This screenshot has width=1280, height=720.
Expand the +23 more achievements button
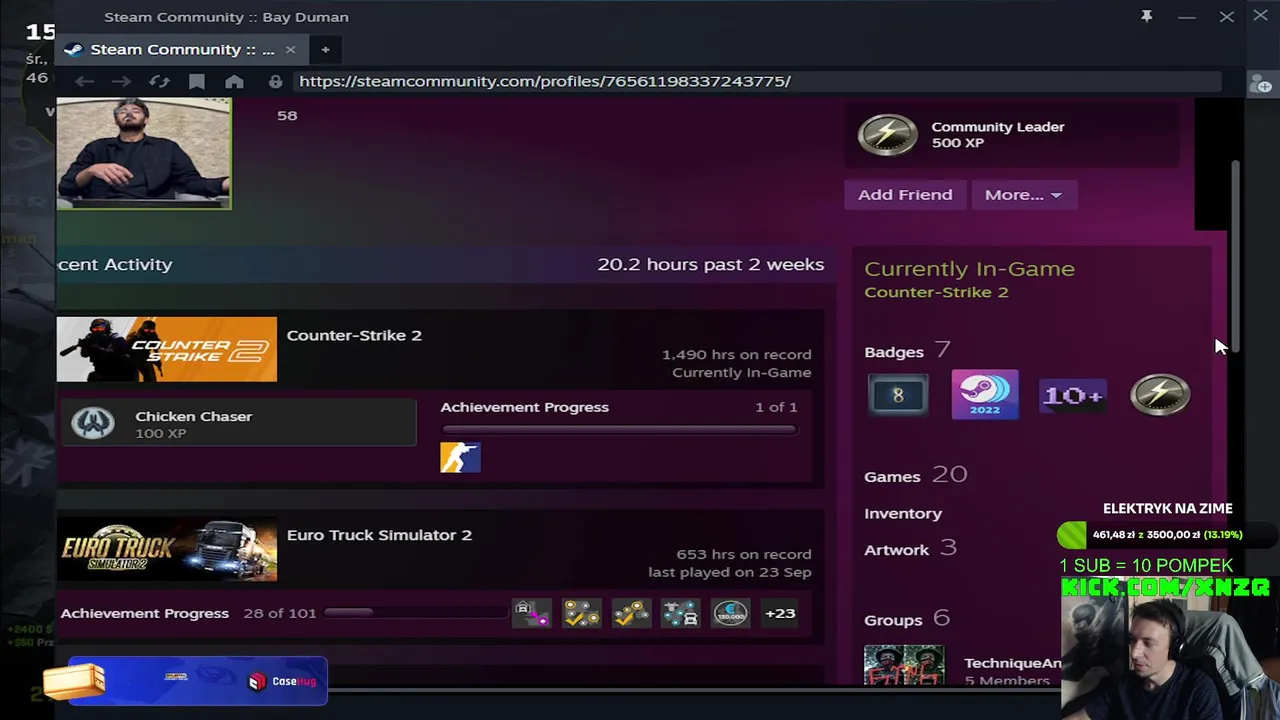780,613
